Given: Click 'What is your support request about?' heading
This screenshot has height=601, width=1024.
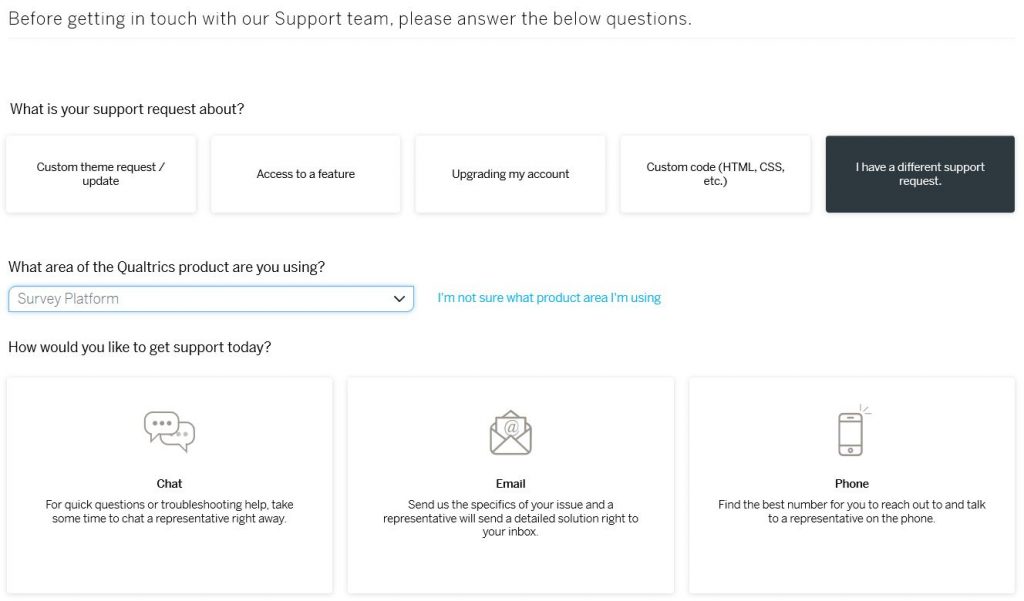Looking at the screenshot, I should pyautogui.click(x=127, y=109).
